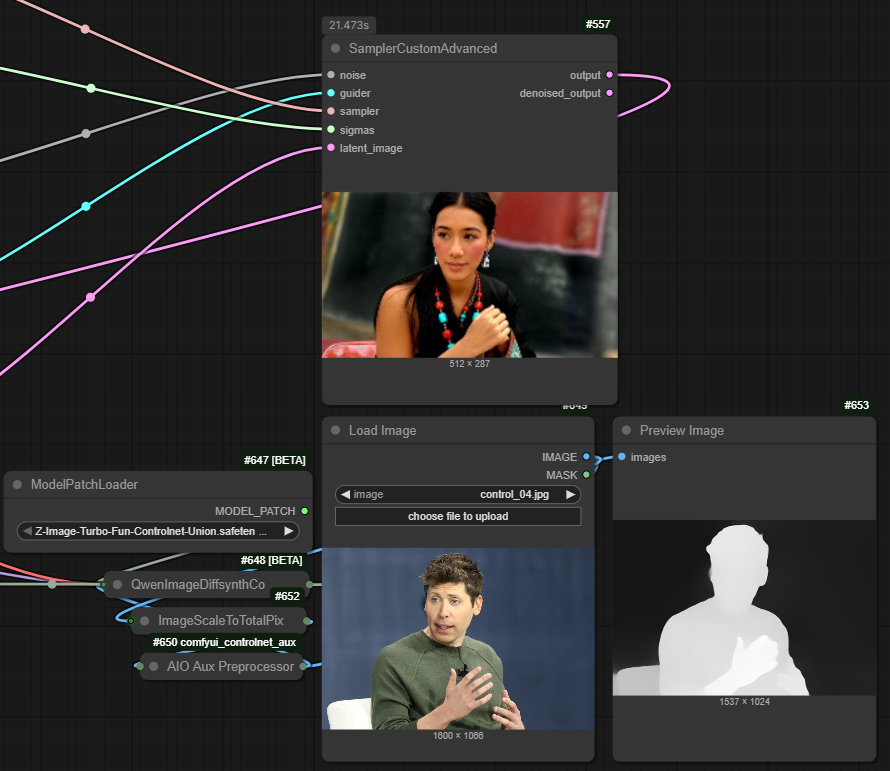Click the QwenImageDiffsynthCo right output socket

click(x=309, y=584)
